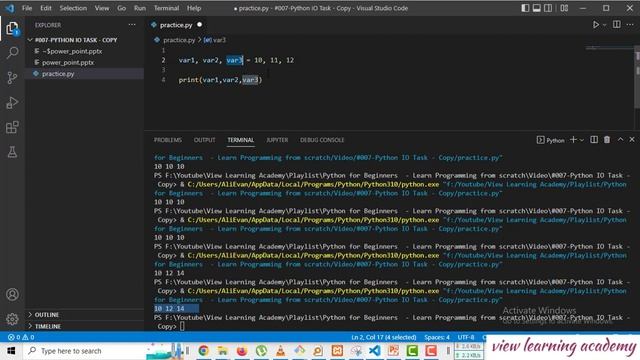Open the Explorer view in activity bar
Viewport: 640px width, 360px height.
pyautogui.click(x=12, y=29)
